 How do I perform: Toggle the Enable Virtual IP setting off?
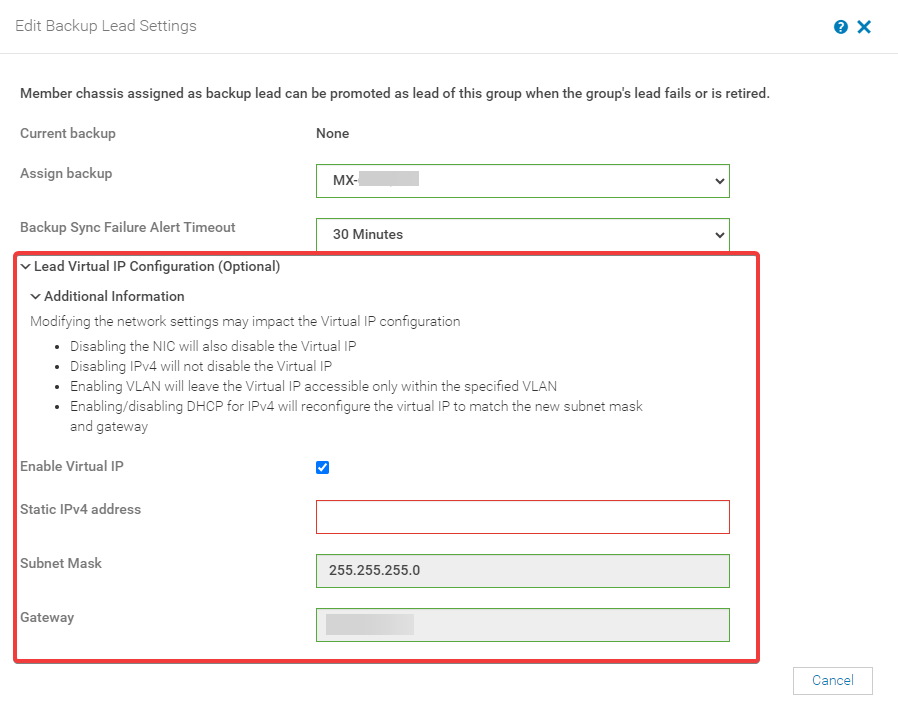pyautogui.click(x=322, y=467)
